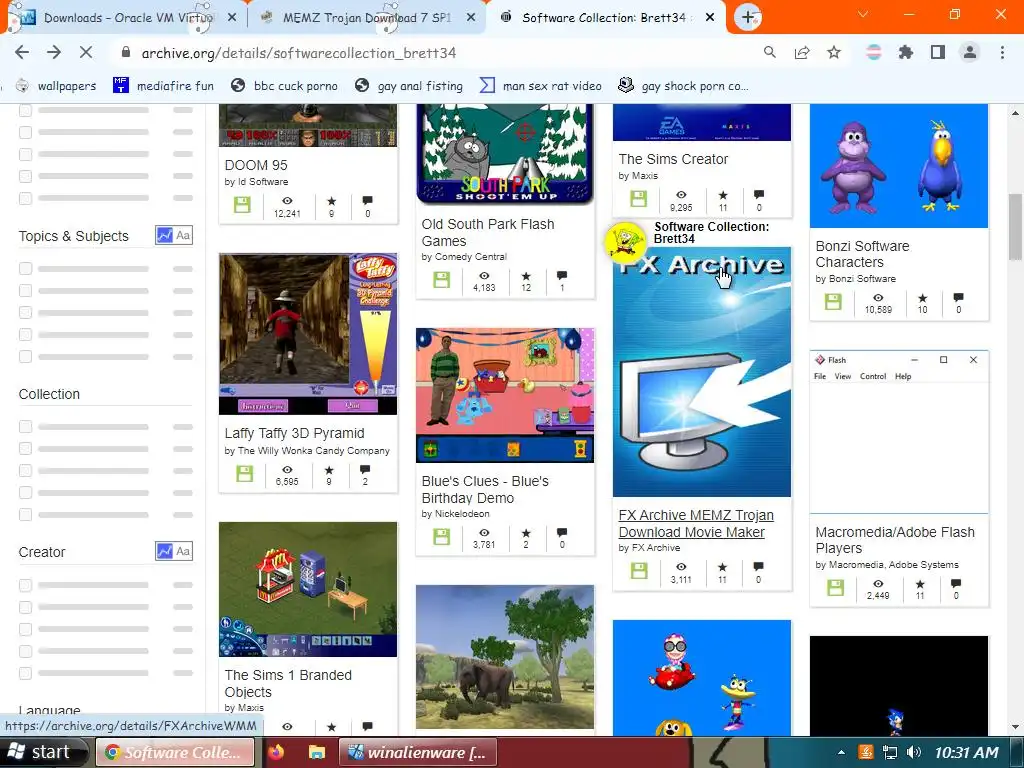The width and height of the screenshot is (1024, 768).
Task: Check the first Collection filter checkbox
Action: [25, 426]
